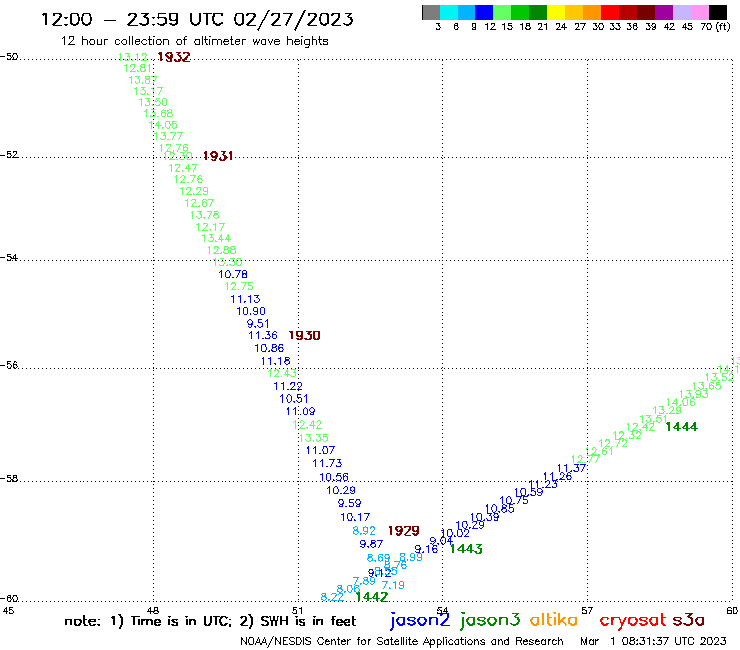Click the jason2 satellite legend label

(420, 620)
